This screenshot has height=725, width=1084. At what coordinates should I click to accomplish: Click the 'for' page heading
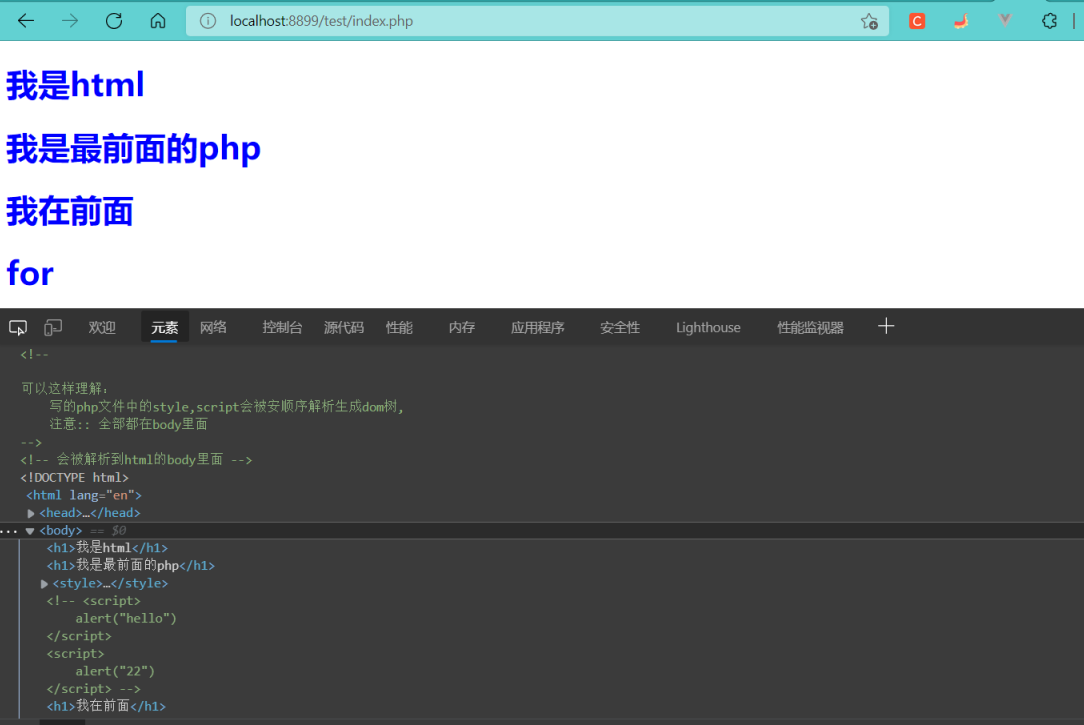point(30,273)
